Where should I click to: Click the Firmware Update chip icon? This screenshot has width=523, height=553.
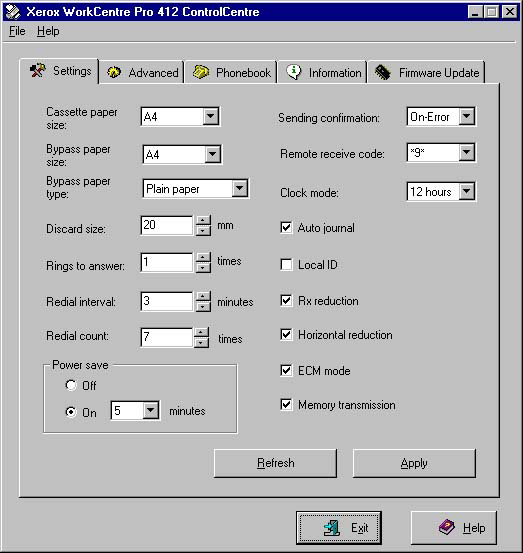tap(383, 72)
